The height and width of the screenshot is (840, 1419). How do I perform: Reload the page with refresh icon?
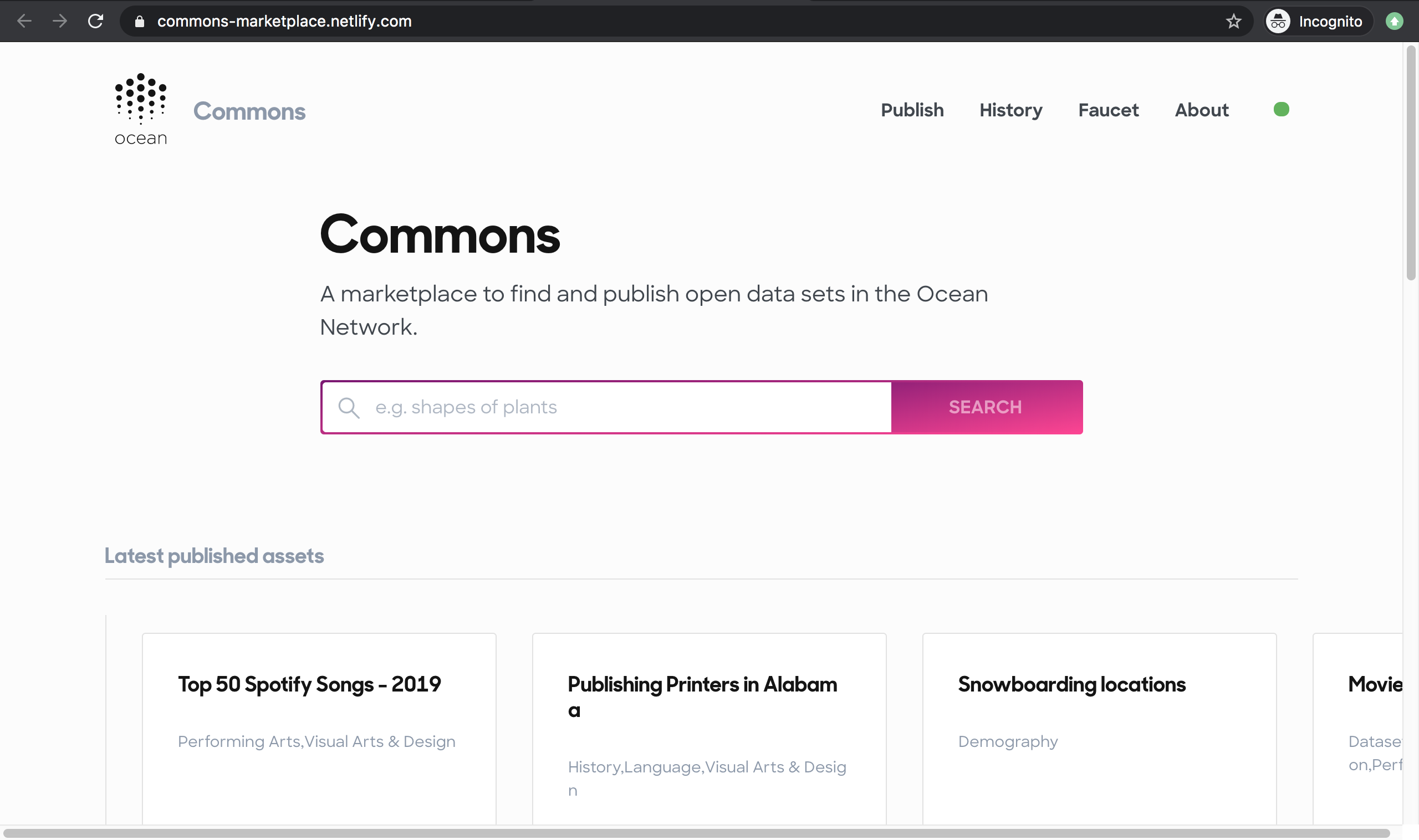click(x=96, y=22)
